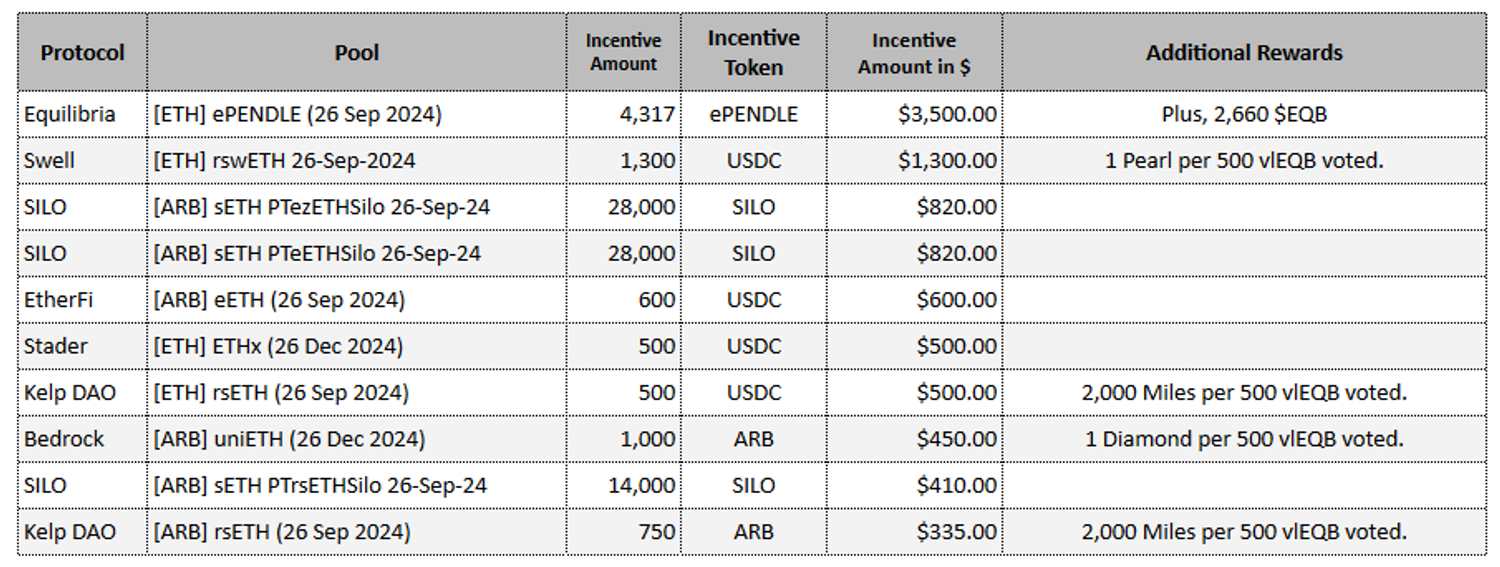Click the Swell protocol cell
Image resolution: width=1500 pixels, height=567 pixels.
pyautogui.click(x=50, y=160)
